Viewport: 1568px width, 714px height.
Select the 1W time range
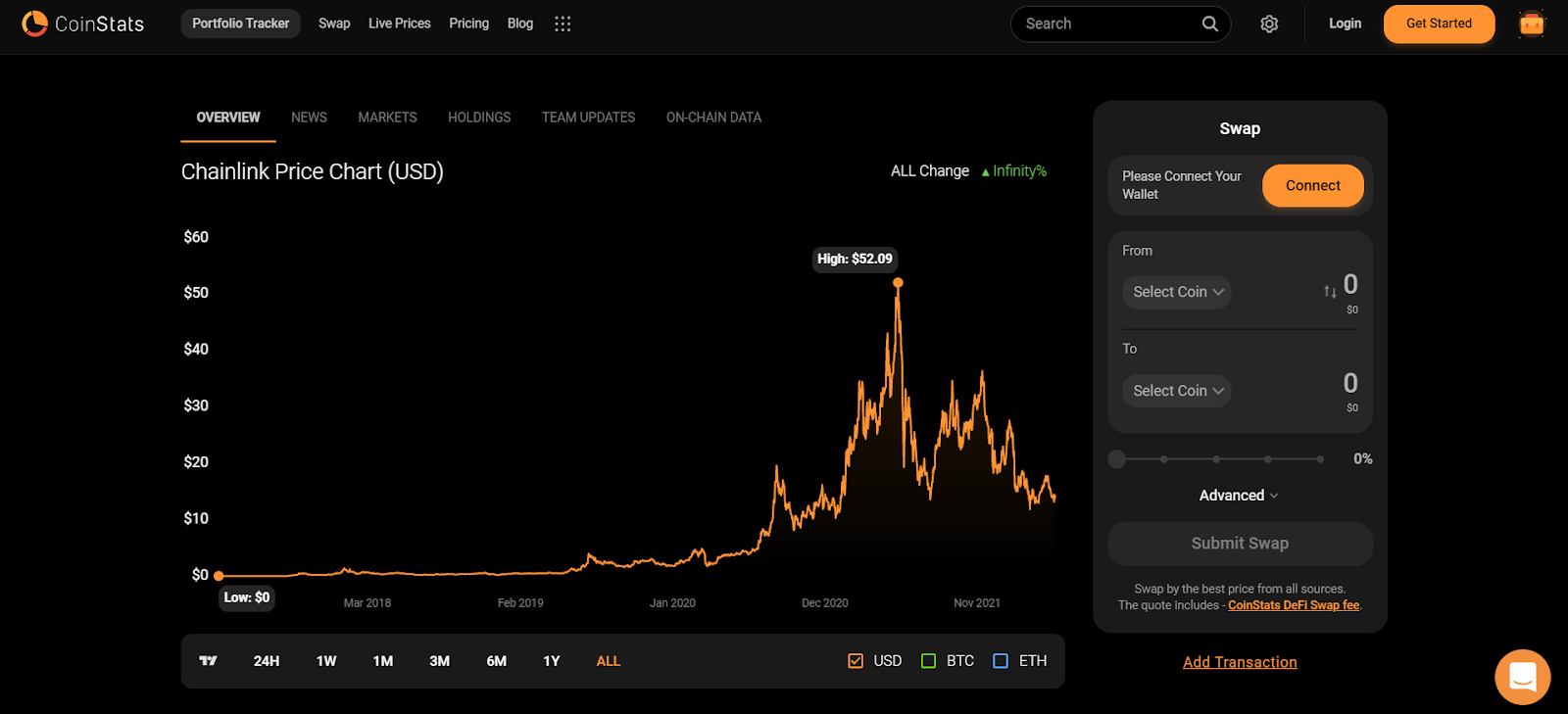(x=326, y=661)
